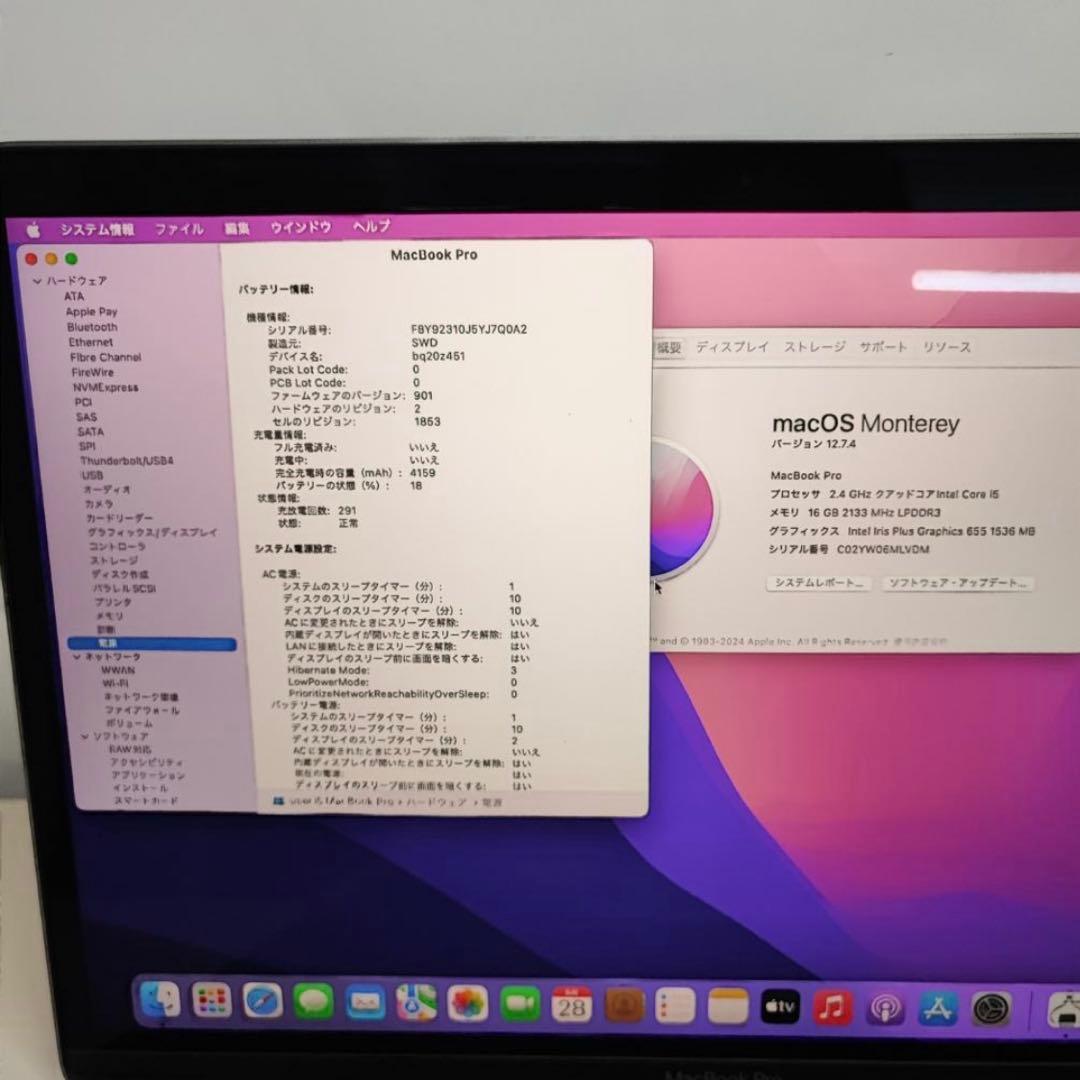Select NVMExpress in the sidebar
Viewport: 1080px width, 1080px height.
pyautogui.click(x=106, y=387)
